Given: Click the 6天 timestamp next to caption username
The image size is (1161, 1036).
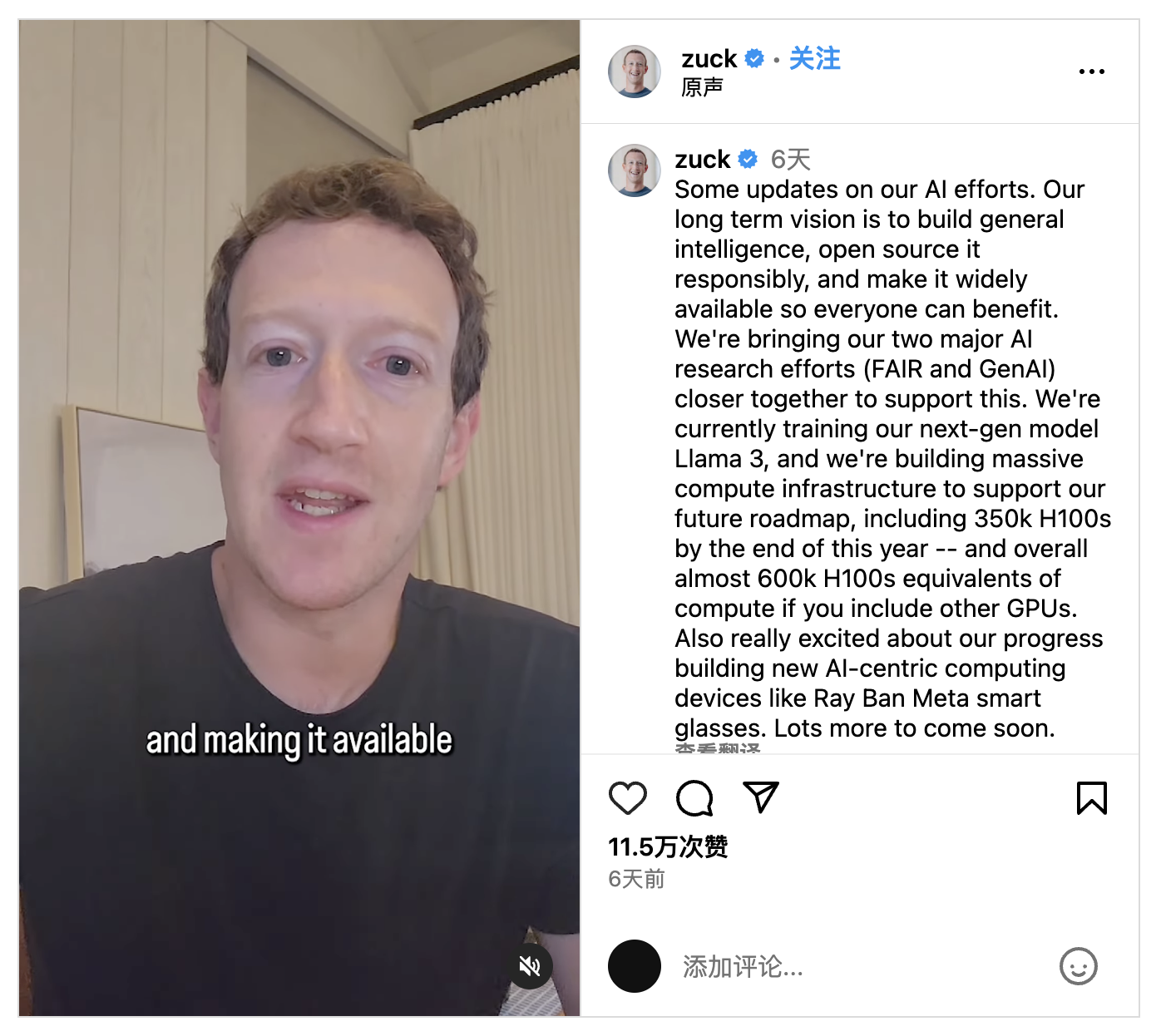Looking at the screenshot, I should [791, 159].
